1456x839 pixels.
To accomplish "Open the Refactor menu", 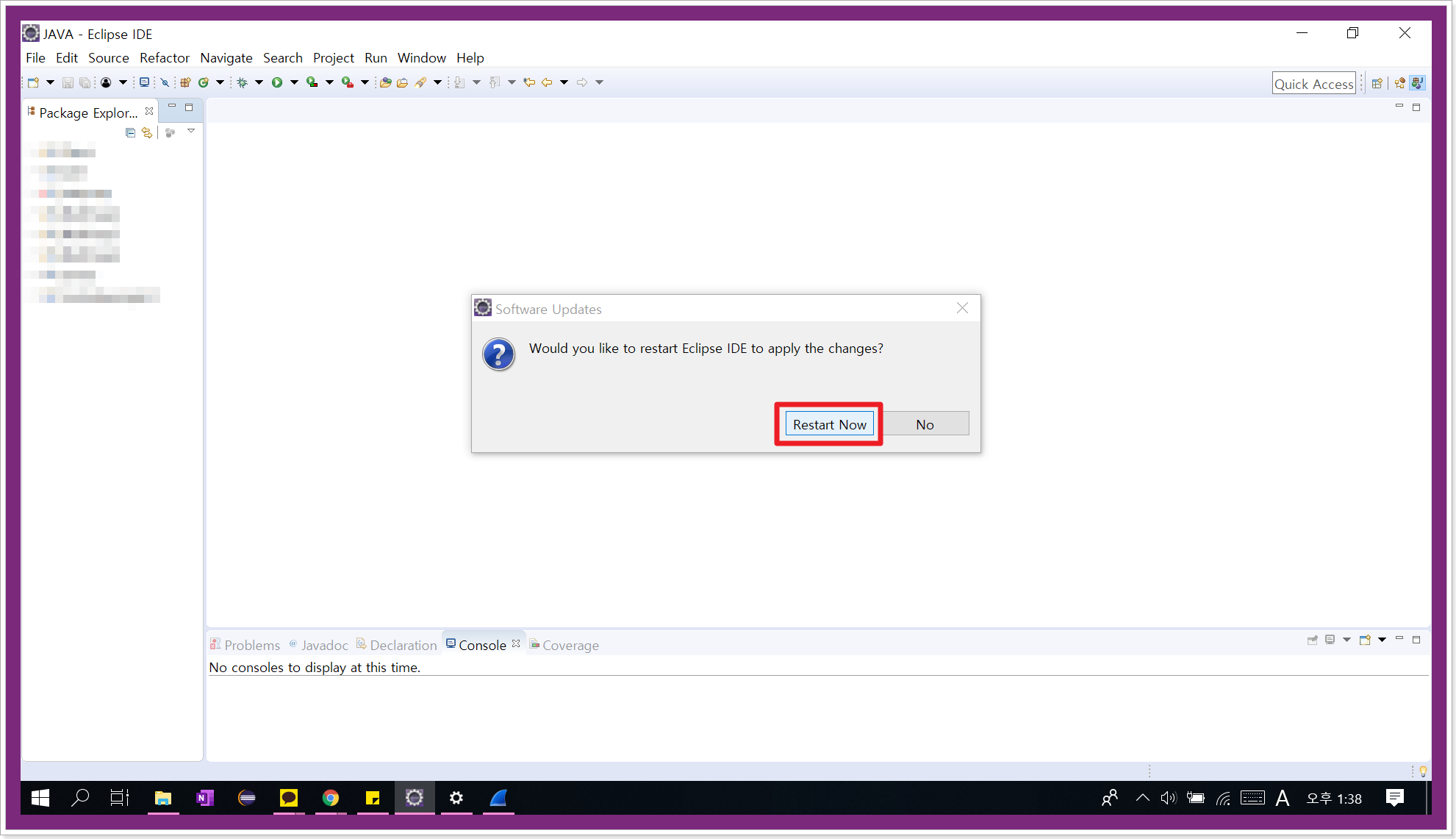I will pyautogui.click(x=164, y=57).
